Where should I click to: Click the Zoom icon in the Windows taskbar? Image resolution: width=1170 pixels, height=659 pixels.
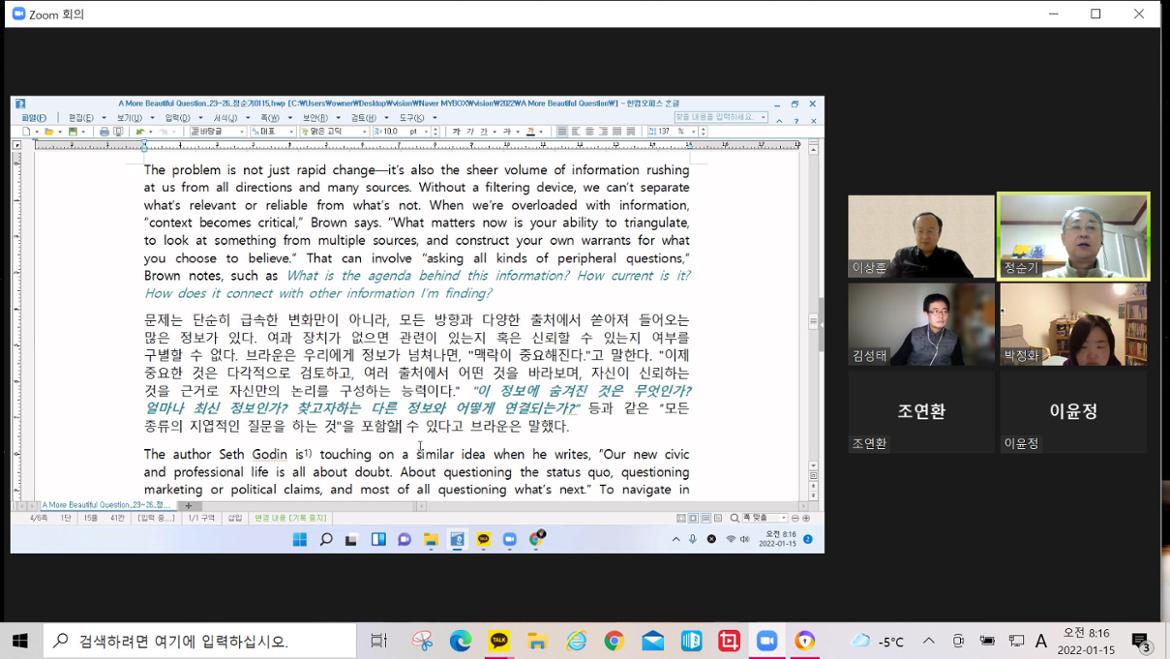pyautogui.click(x=767, y=641)
